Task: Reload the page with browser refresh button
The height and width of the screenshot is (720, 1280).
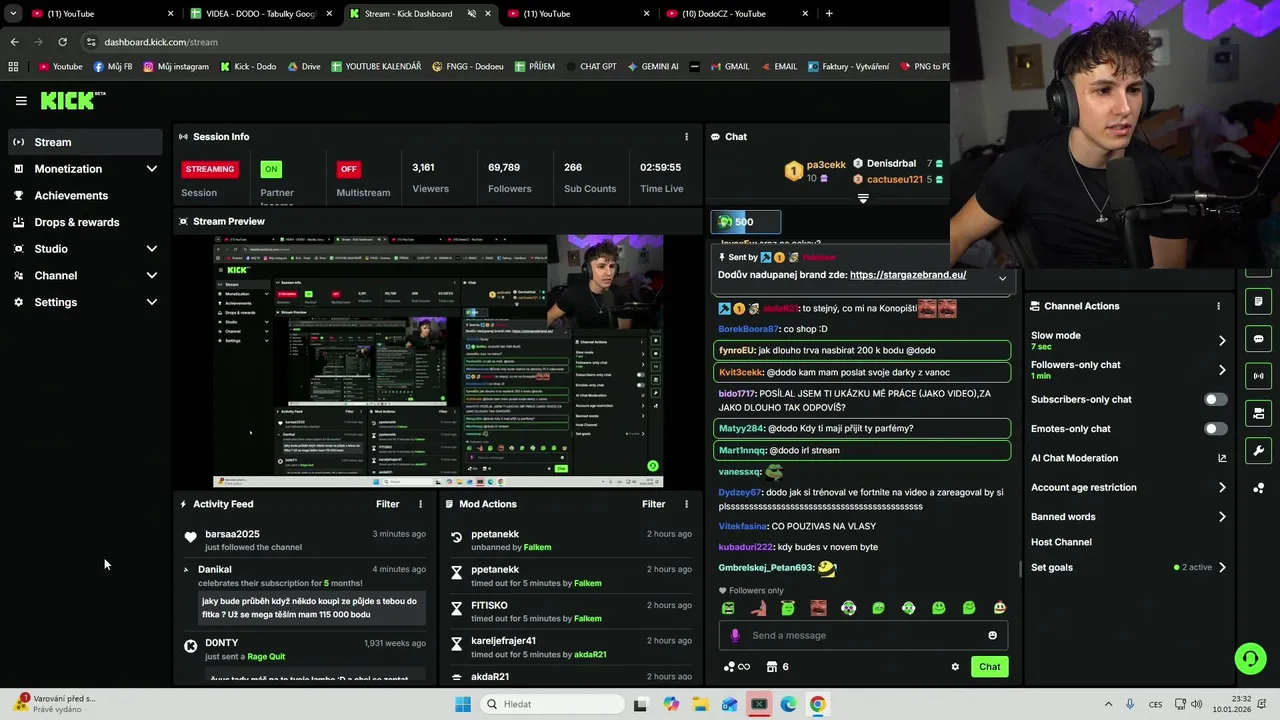Action: click(x=62, y=42)
